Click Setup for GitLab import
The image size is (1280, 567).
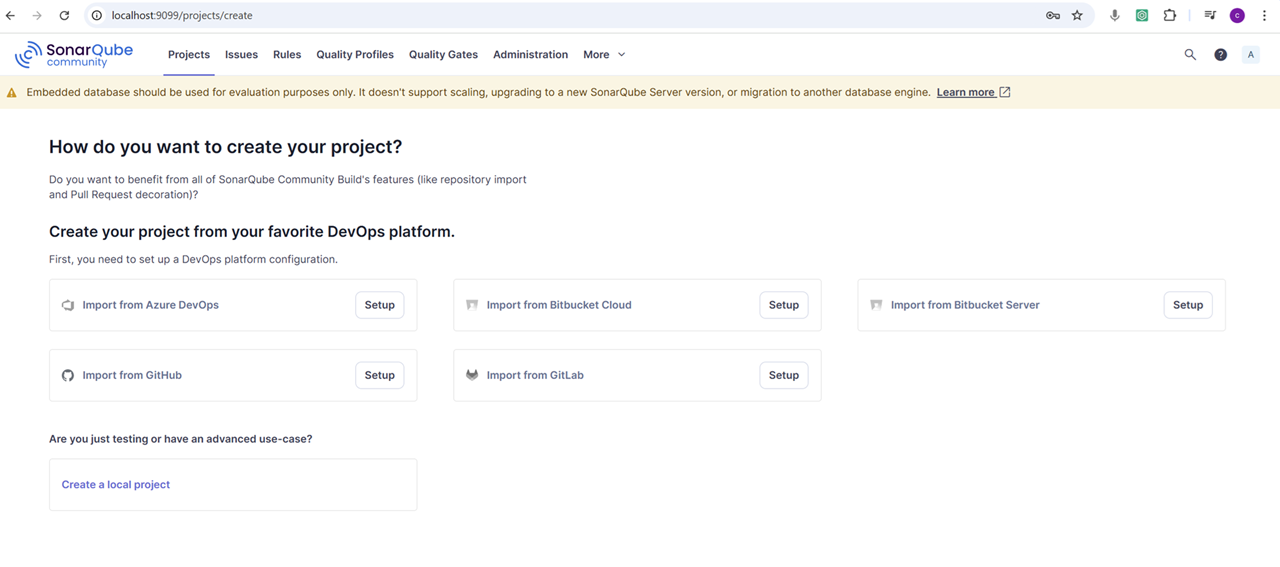click(784, 375)
